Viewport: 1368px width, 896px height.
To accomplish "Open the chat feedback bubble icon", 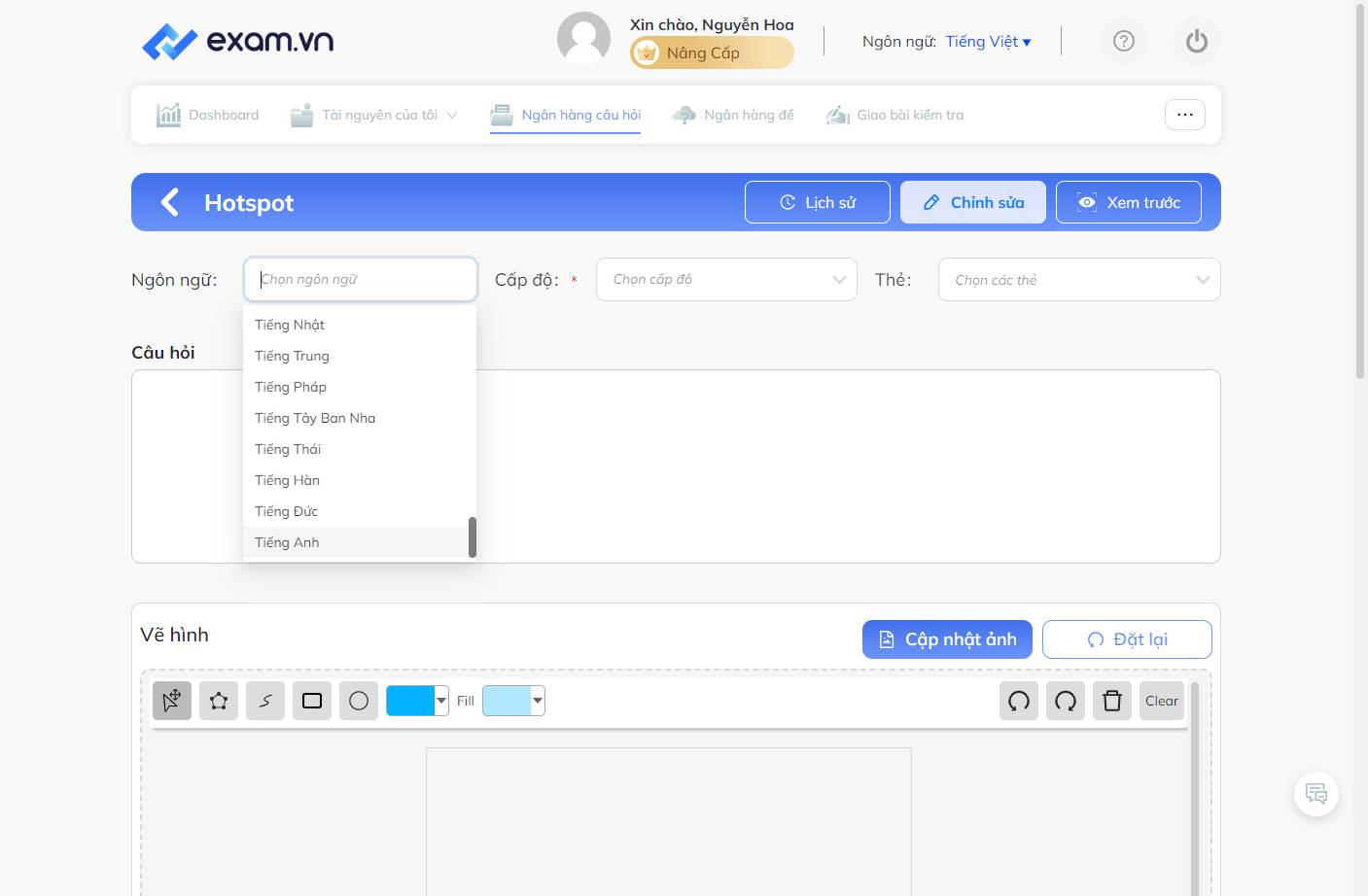I will (1316, 794).
